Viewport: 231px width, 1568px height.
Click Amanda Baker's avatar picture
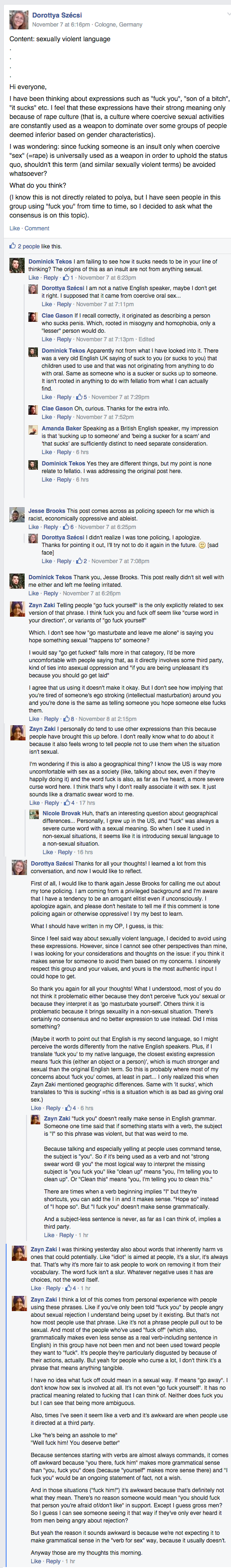(x=34, y=430)
